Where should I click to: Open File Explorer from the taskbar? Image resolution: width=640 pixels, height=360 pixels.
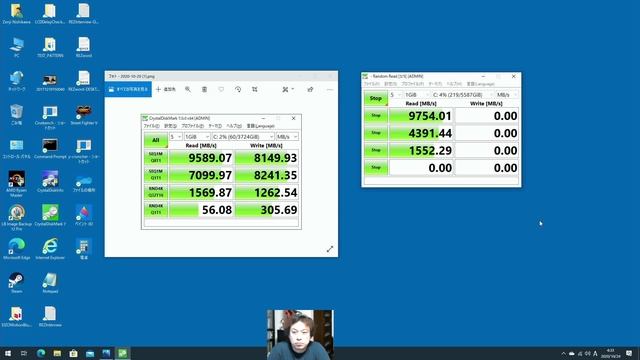click(57, 353)
